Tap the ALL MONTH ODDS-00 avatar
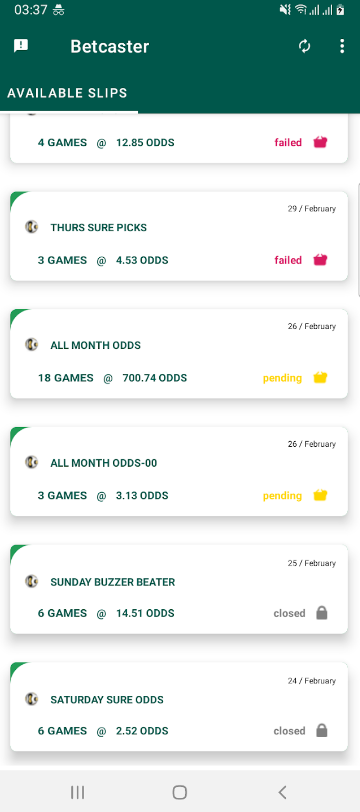The width and height of the screenshot is (360, 812). pos(32,462)
